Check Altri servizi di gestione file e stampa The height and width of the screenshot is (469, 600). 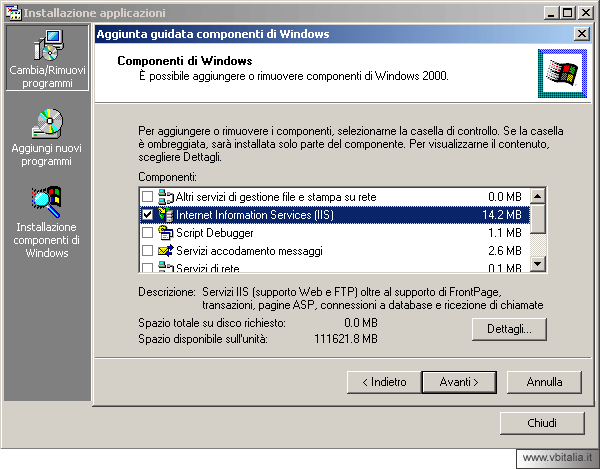[147, 197]
